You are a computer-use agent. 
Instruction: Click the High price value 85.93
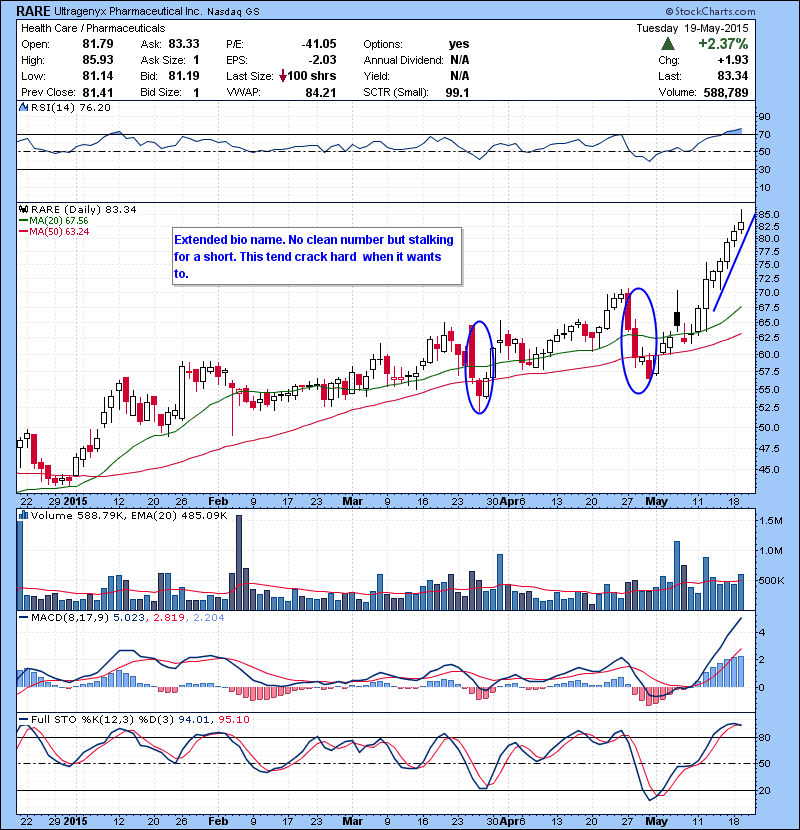(x=98, y=60)
